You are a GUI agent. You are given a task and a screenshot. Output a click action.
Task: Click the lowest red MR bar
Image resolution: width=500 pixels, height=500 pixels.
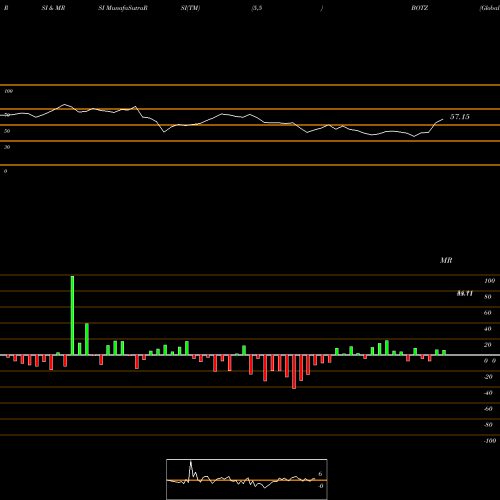(x=294, y=372)
